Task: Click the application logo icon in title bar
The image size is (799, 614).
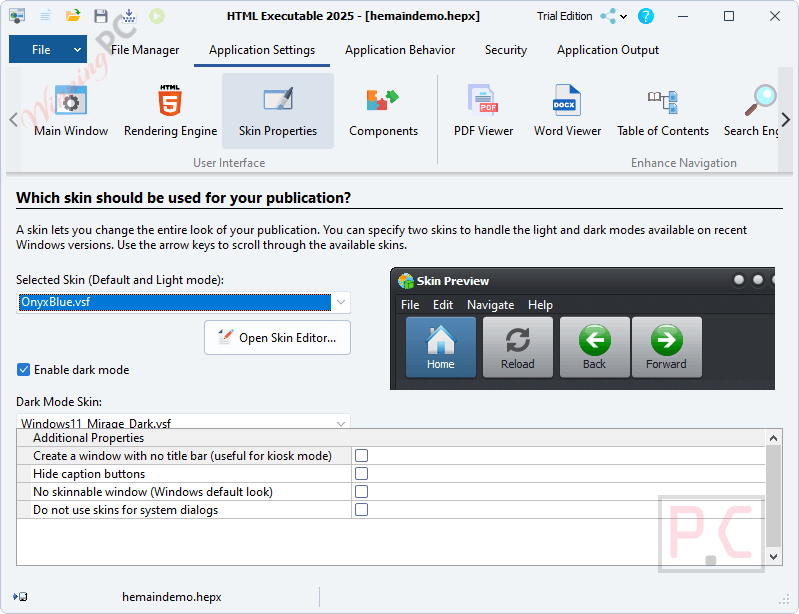Action: (17, 16)
